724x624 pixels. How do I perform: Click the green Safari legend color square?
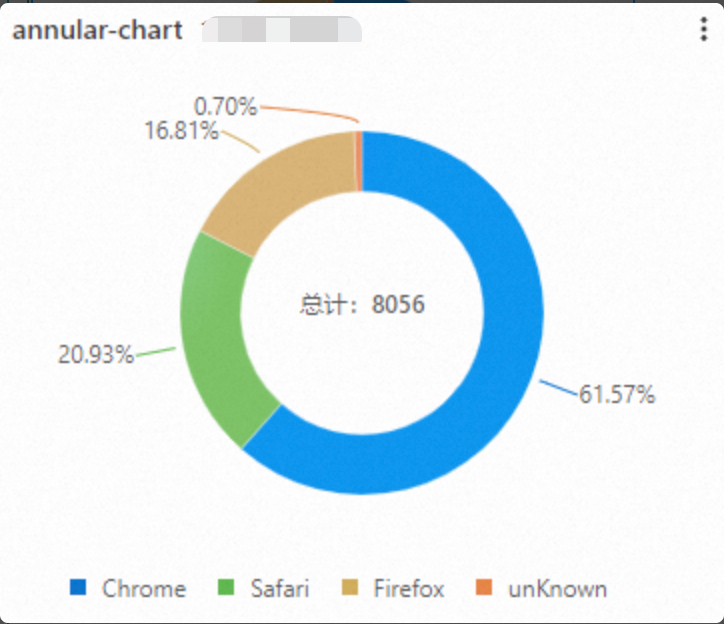(226, 587)
